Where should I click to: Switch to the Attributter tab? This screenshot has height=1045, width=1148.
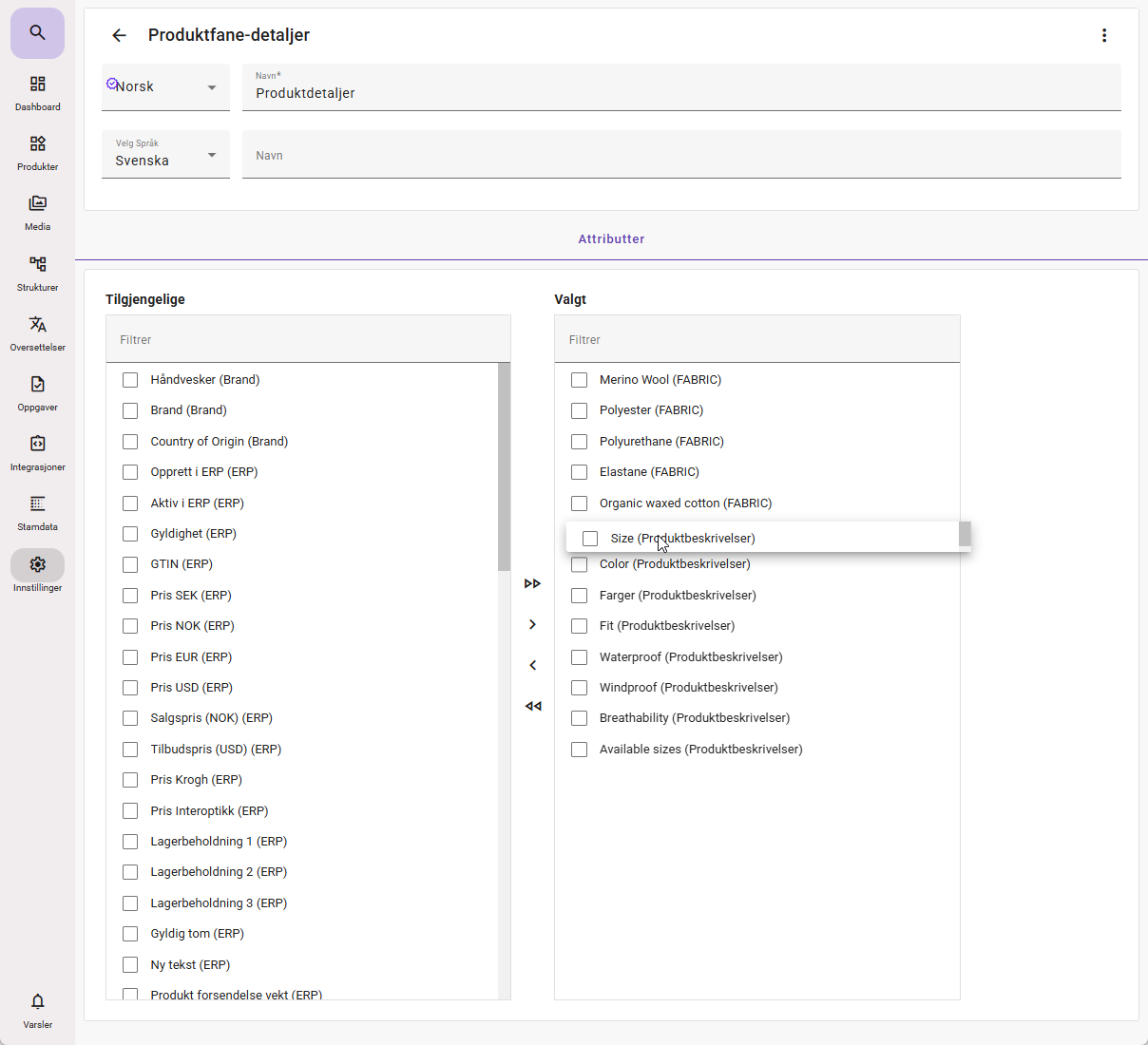611,239
